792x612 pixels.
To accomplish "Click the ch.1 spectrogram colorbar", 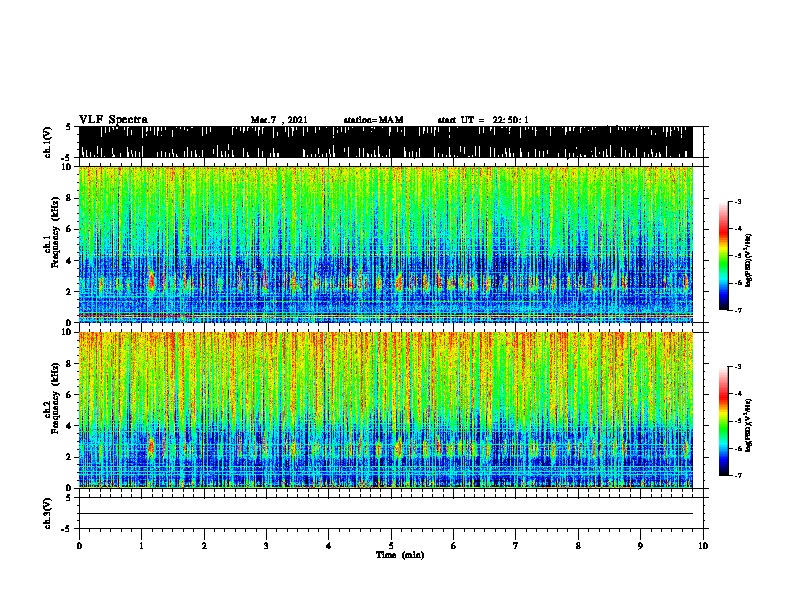I will click(x=723, y=256).
